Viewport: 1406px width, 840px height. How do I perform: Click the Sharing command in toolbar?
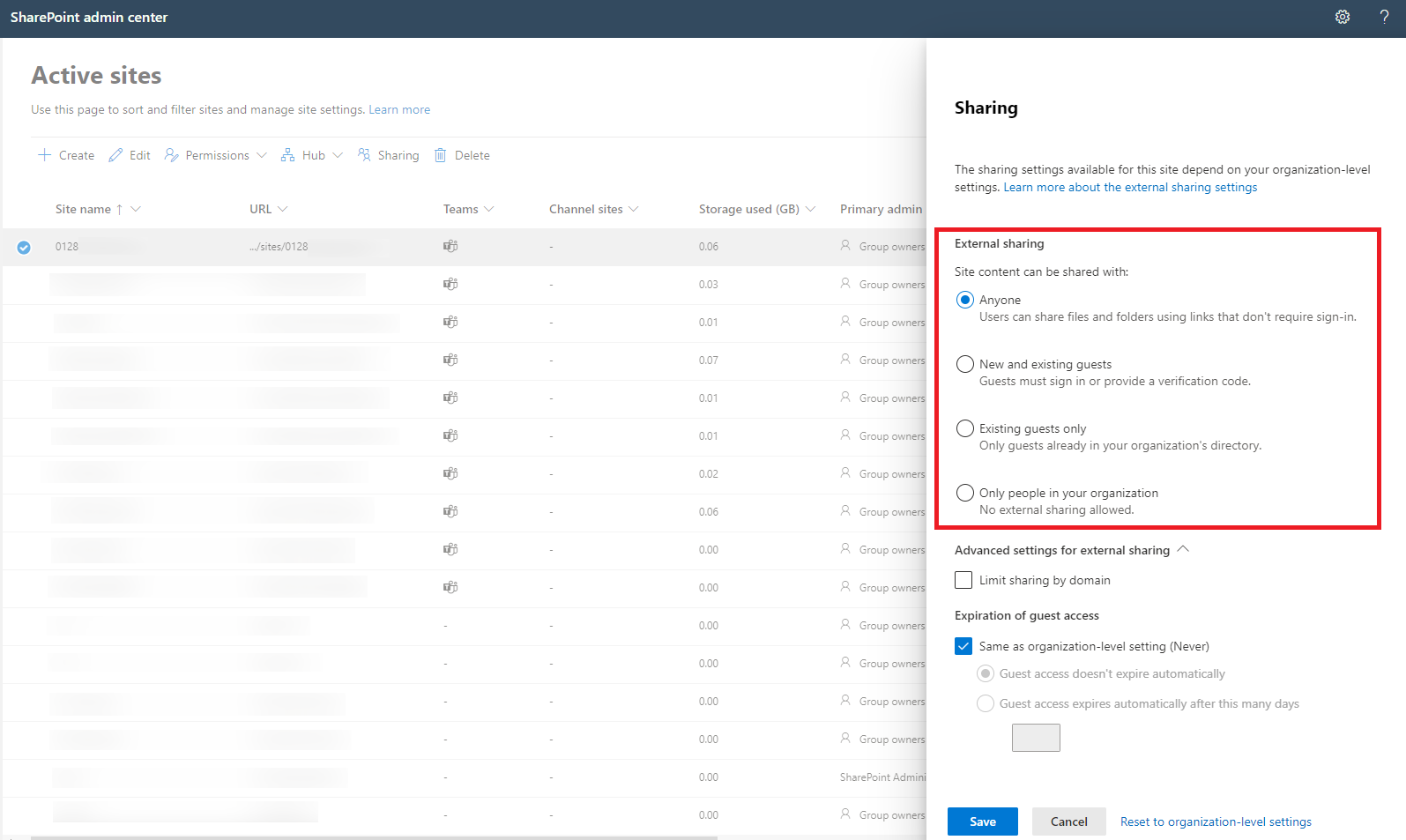[389, 155]
